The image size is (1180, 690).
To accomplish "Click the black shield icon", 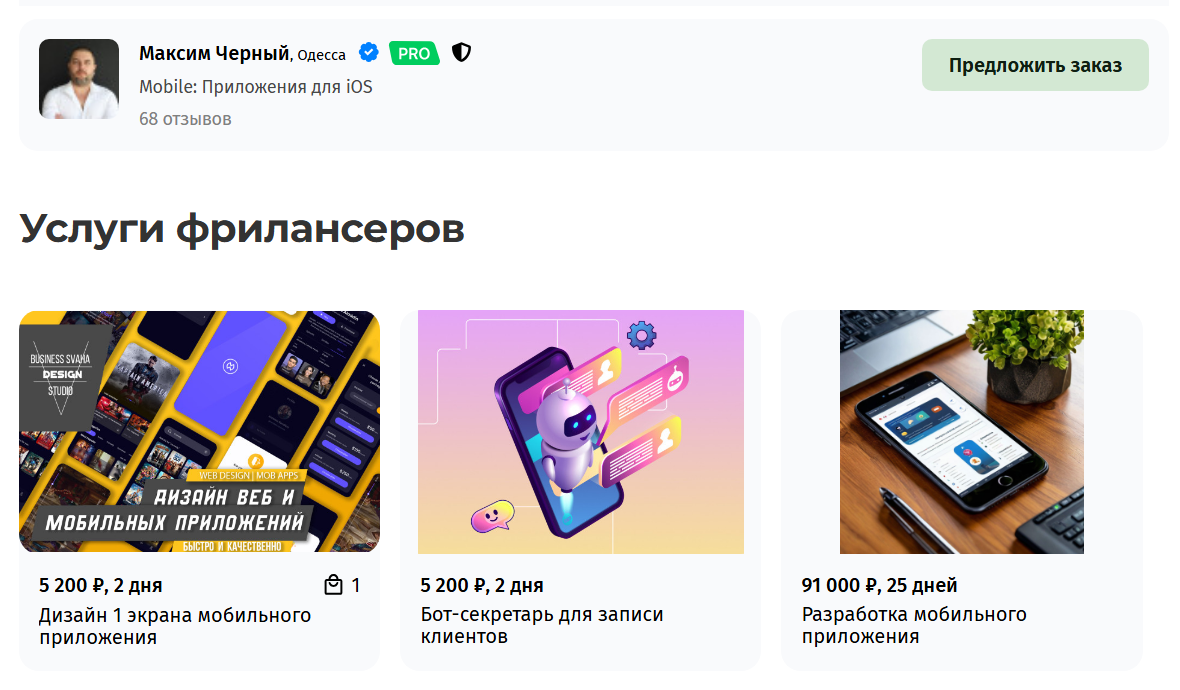I will click(x=461, y=53).
